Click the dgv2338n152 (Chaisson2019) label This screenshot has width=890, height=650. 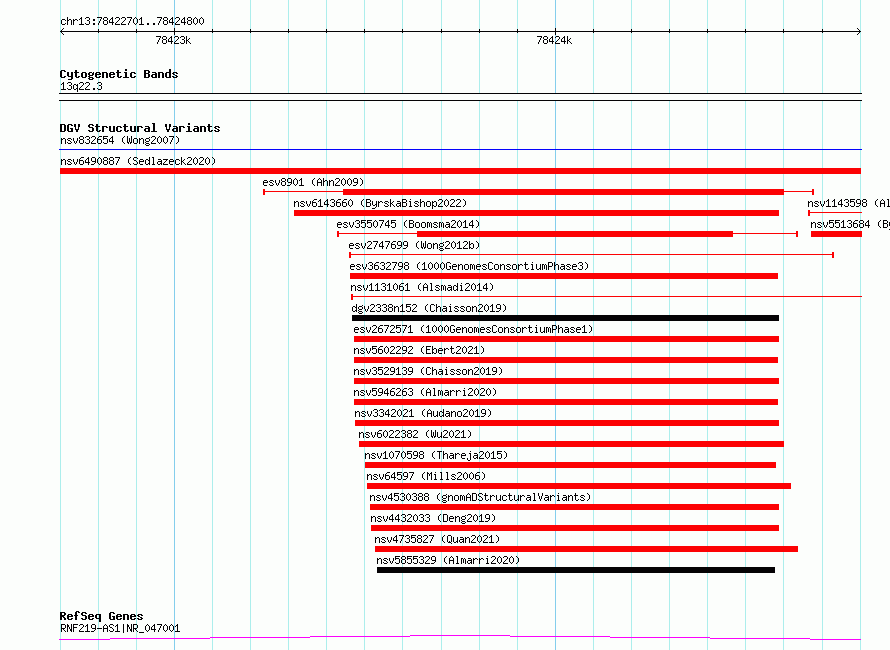[429, 308]
